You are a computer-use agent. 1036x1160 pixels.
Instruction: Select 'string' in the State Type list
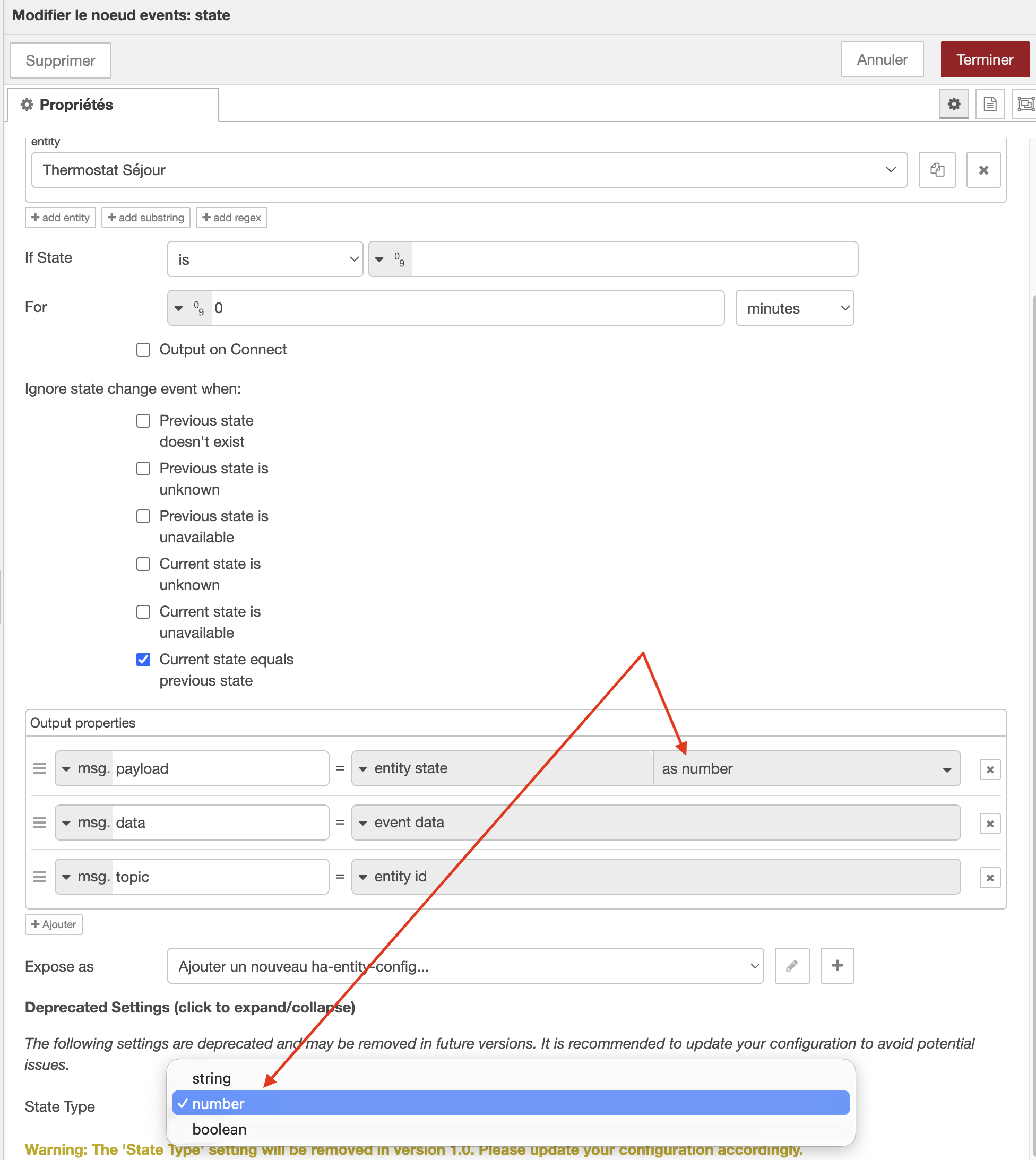[212, 1079]
